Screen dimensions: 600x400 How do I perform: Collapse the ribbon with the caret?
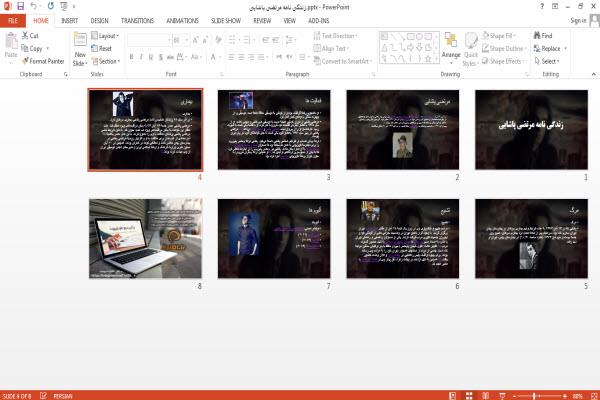pyautogui.click(x=593, y=74)
